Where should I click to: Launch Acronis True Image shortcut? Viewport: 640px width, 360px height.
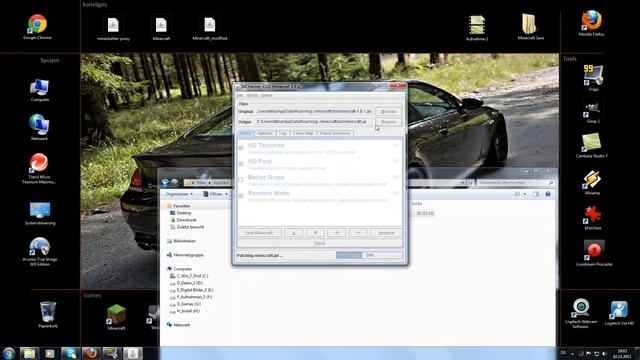coord(40,252)
